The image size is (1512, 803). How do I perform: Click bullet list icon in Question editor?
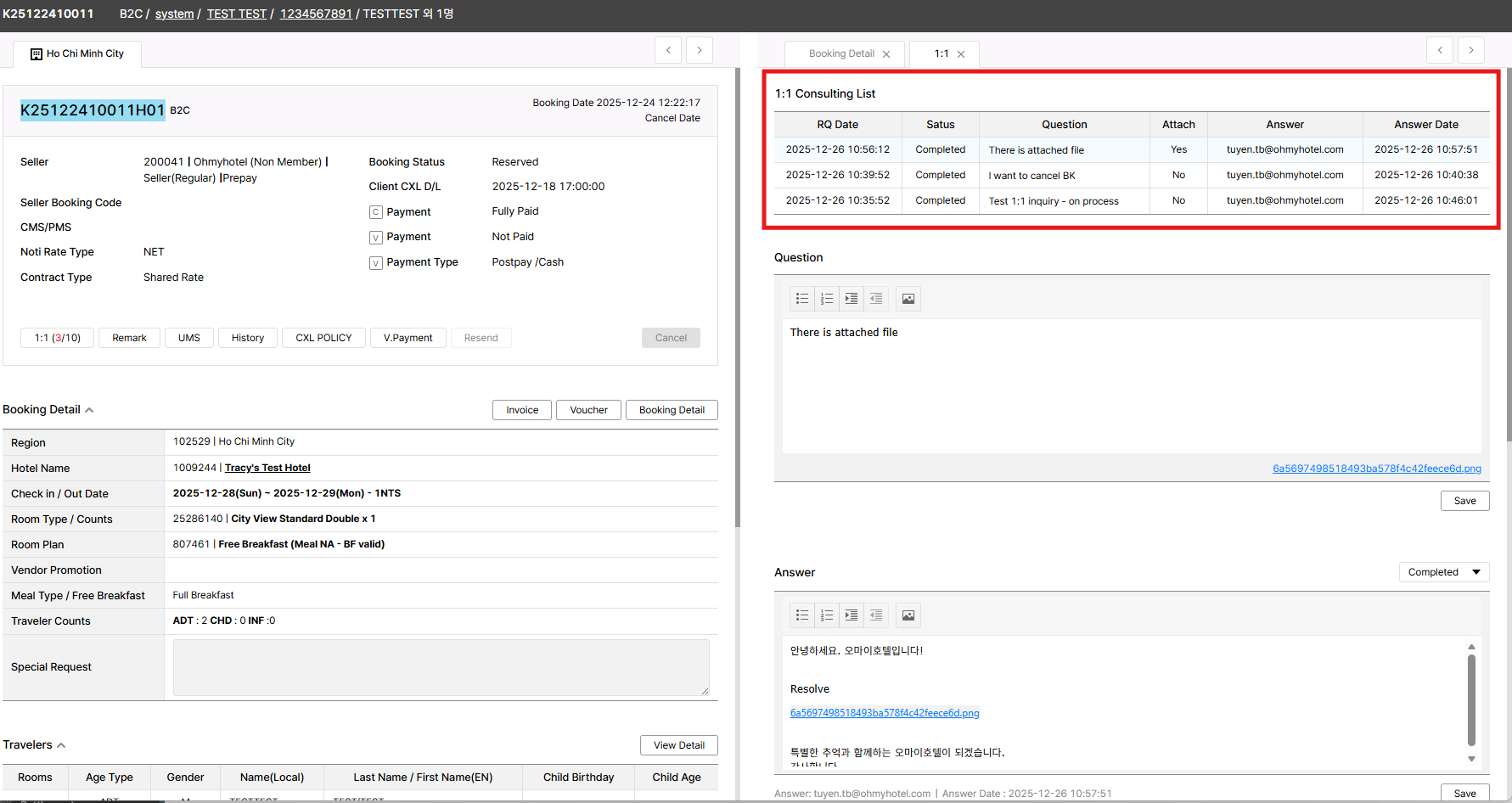(802, 299)
